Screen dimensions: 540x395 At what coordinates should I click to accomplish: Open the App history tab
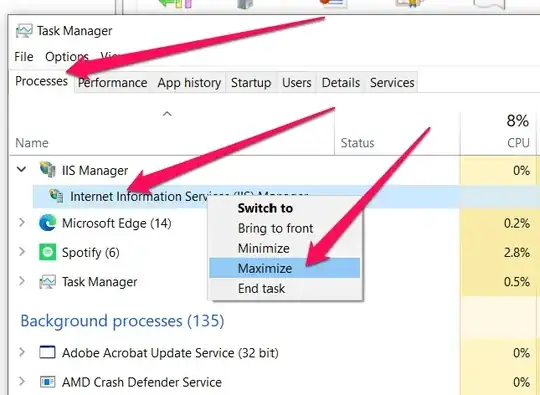pyautogui.click(x=189, y=83)
